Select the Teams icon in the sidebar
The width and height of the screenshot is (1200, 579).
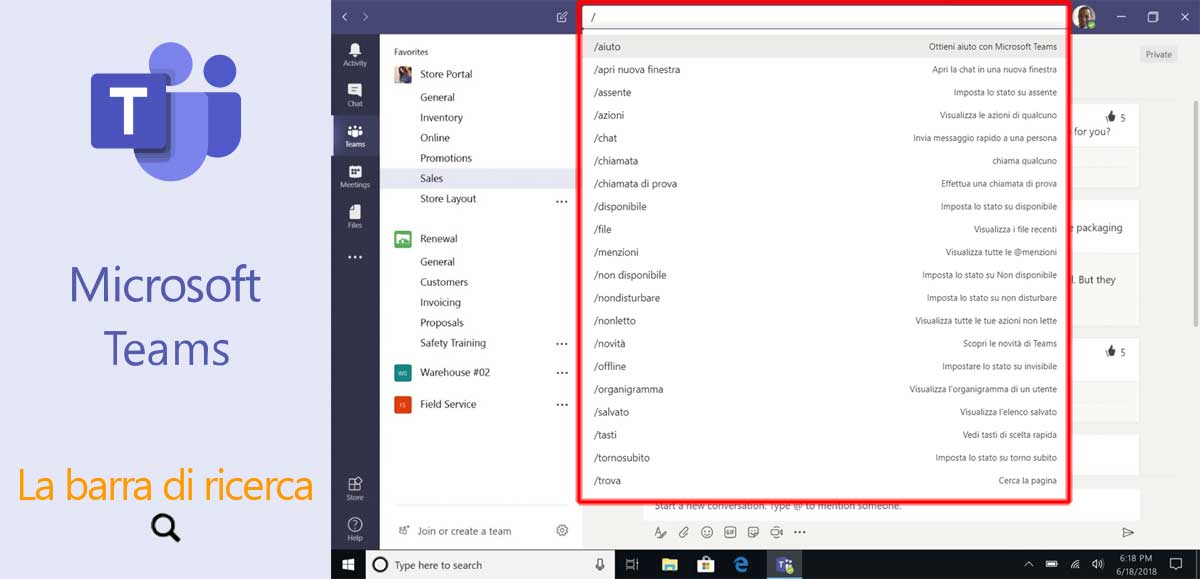(x=355, y=136)
